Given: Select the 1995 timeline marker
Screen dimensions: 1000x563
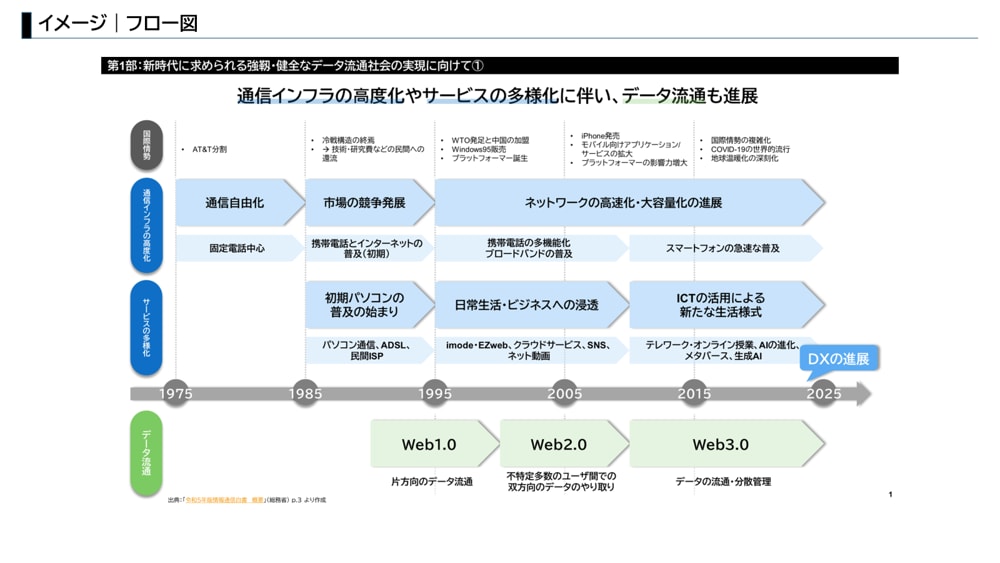Looking at the screenshot, I should tap(435, 393).
